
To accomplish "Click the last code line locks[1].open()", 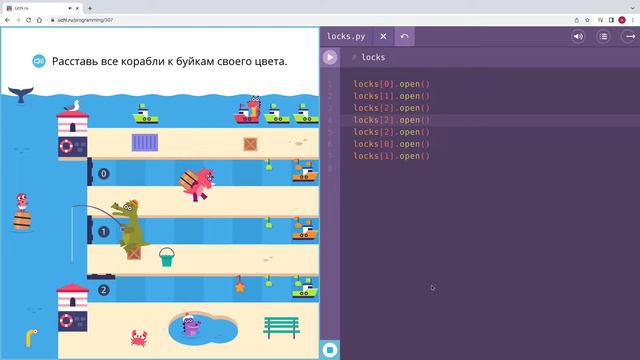I will [x=391, y=156].
